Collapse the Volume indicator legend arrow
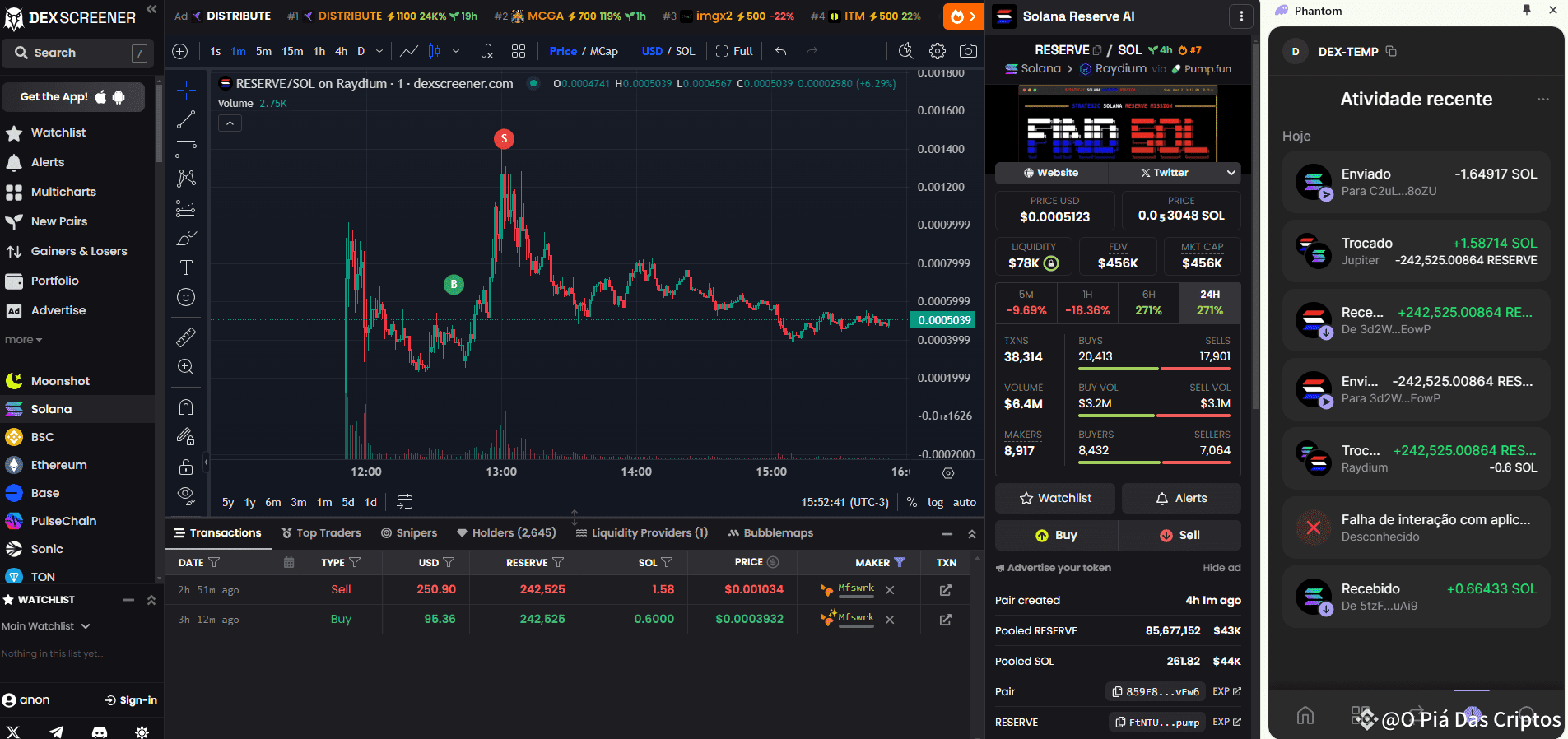The height and width of the screenshot is (739, 1568). pyautogui.click(x=230, y=123)
